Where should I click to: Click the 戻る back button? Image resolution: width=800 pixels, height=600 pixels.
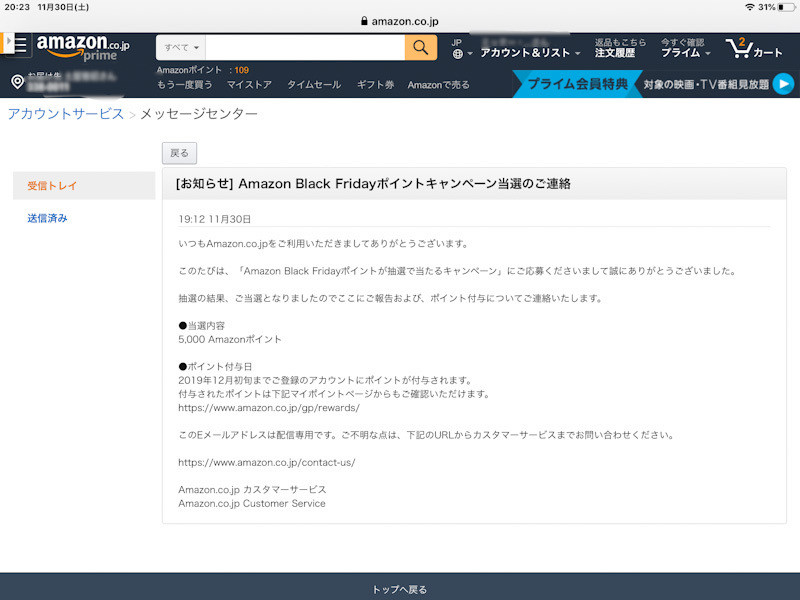179,153
